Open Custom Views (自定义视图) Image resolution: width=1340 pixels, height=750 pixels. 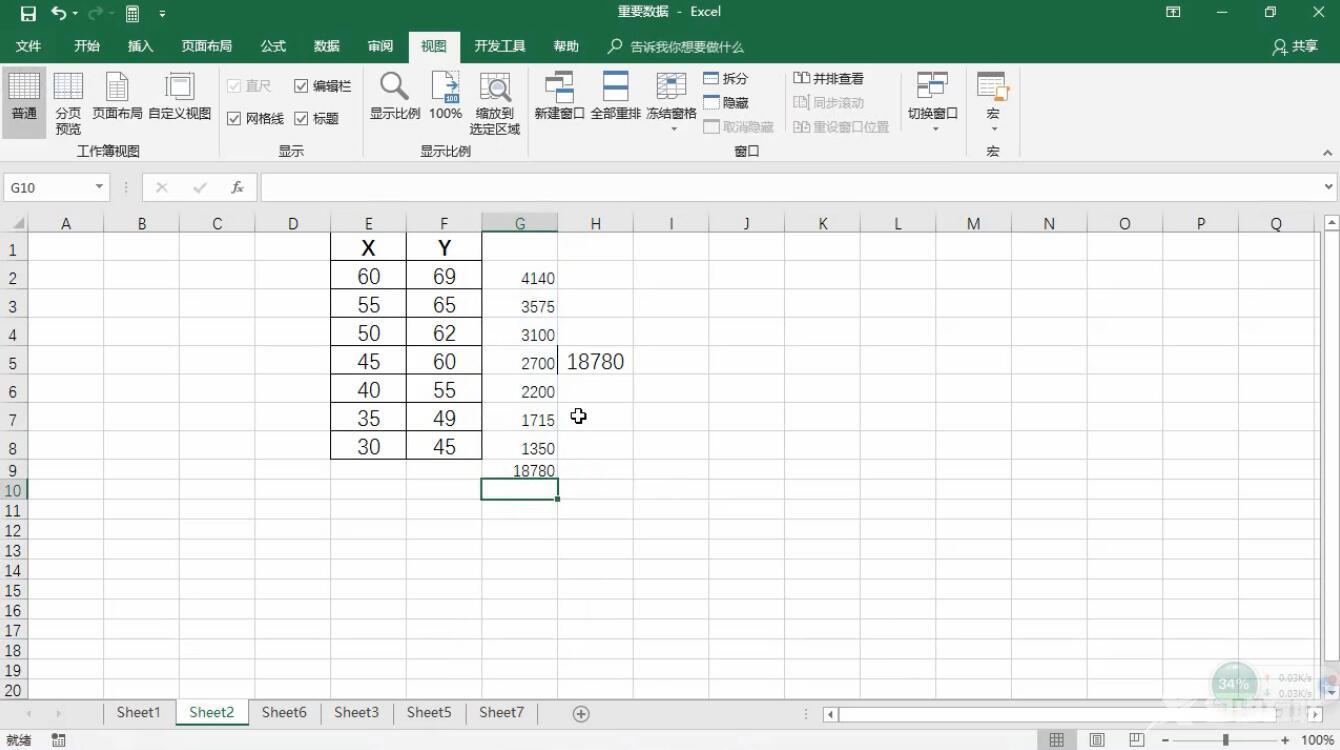180,97
